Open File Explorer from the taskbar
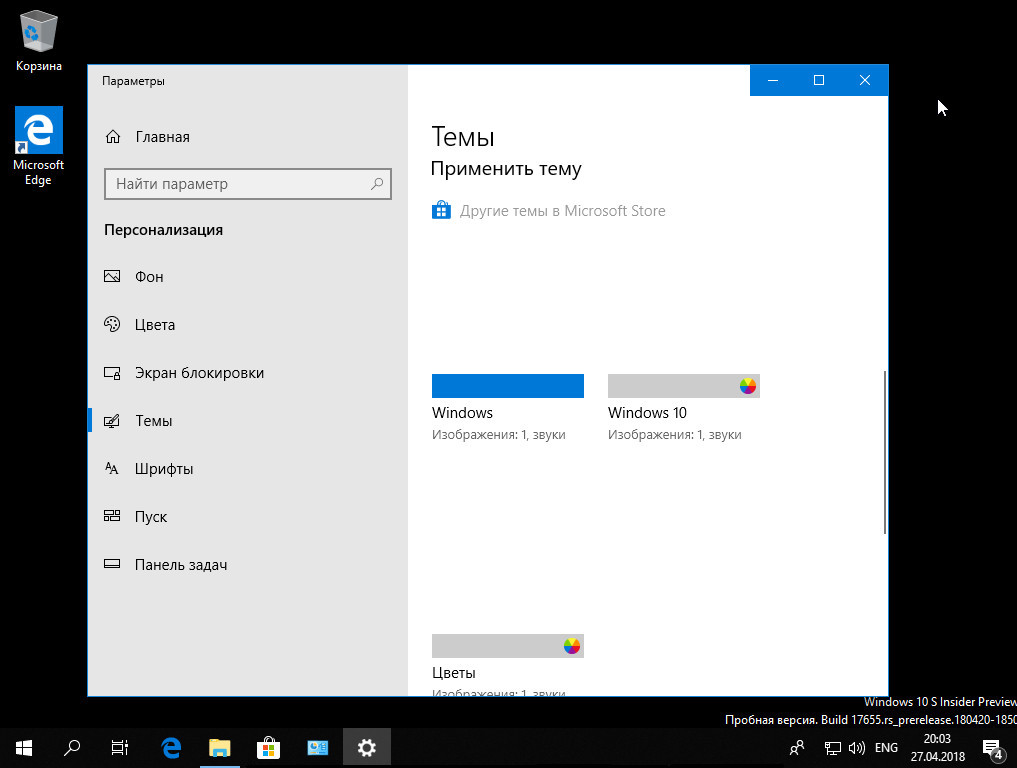This screenshot has width=1017, height=768. point(220,748)
